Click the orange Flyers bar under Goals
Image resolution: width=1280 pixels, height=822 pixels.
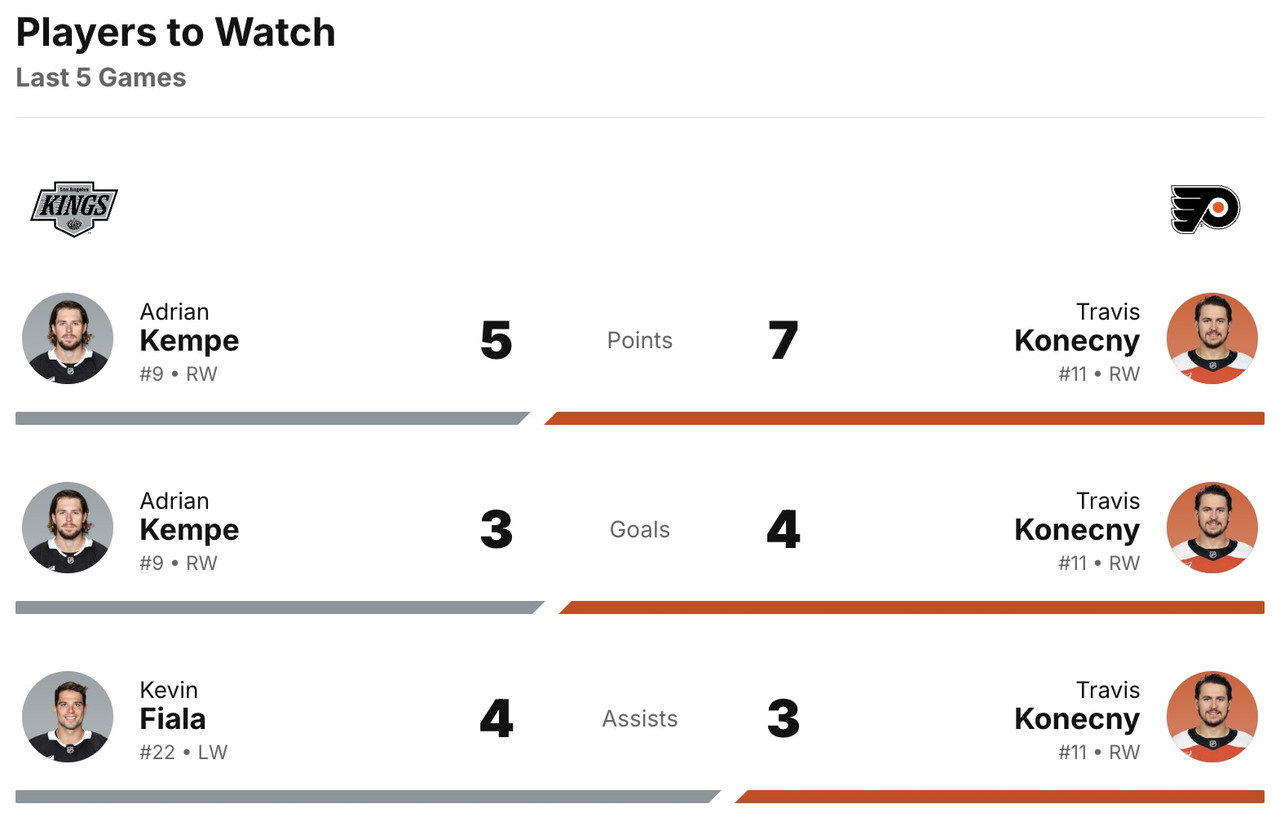[x=910, y=607]
